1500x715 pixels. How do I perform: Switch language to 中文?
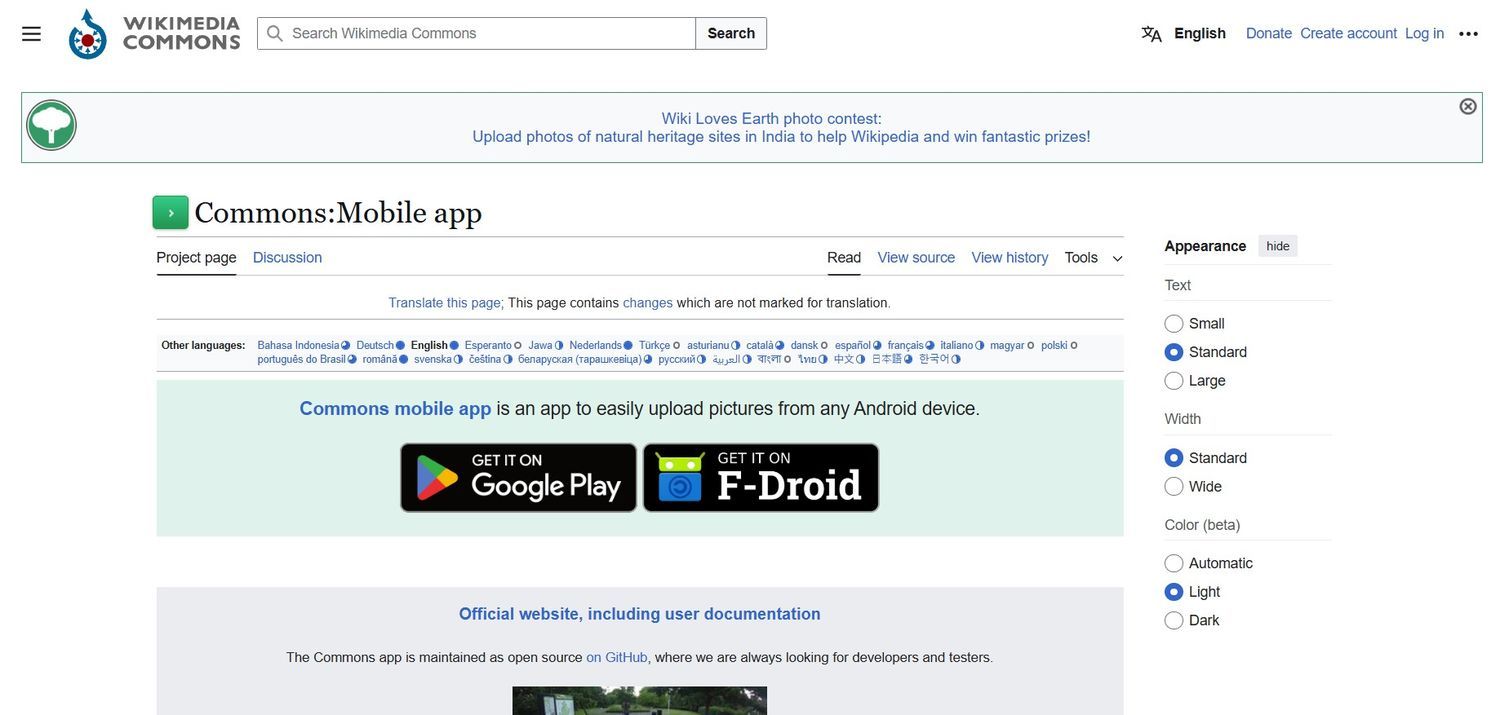click(x=844, y=359)
